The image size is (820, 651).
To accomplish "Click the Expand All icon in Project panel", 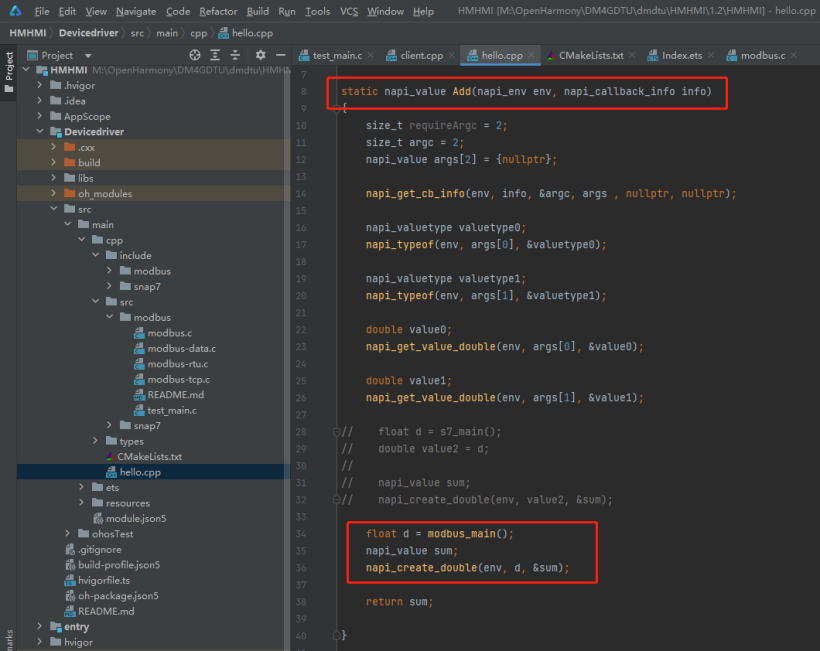I will pos(215,55).
